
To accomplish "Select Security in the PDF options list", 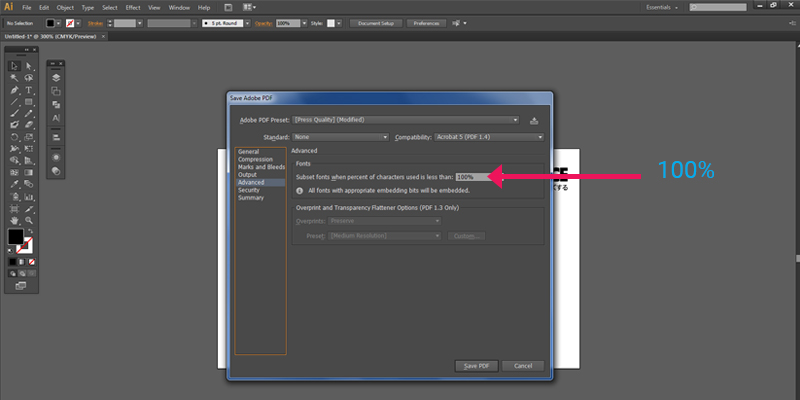I will 248,190.
